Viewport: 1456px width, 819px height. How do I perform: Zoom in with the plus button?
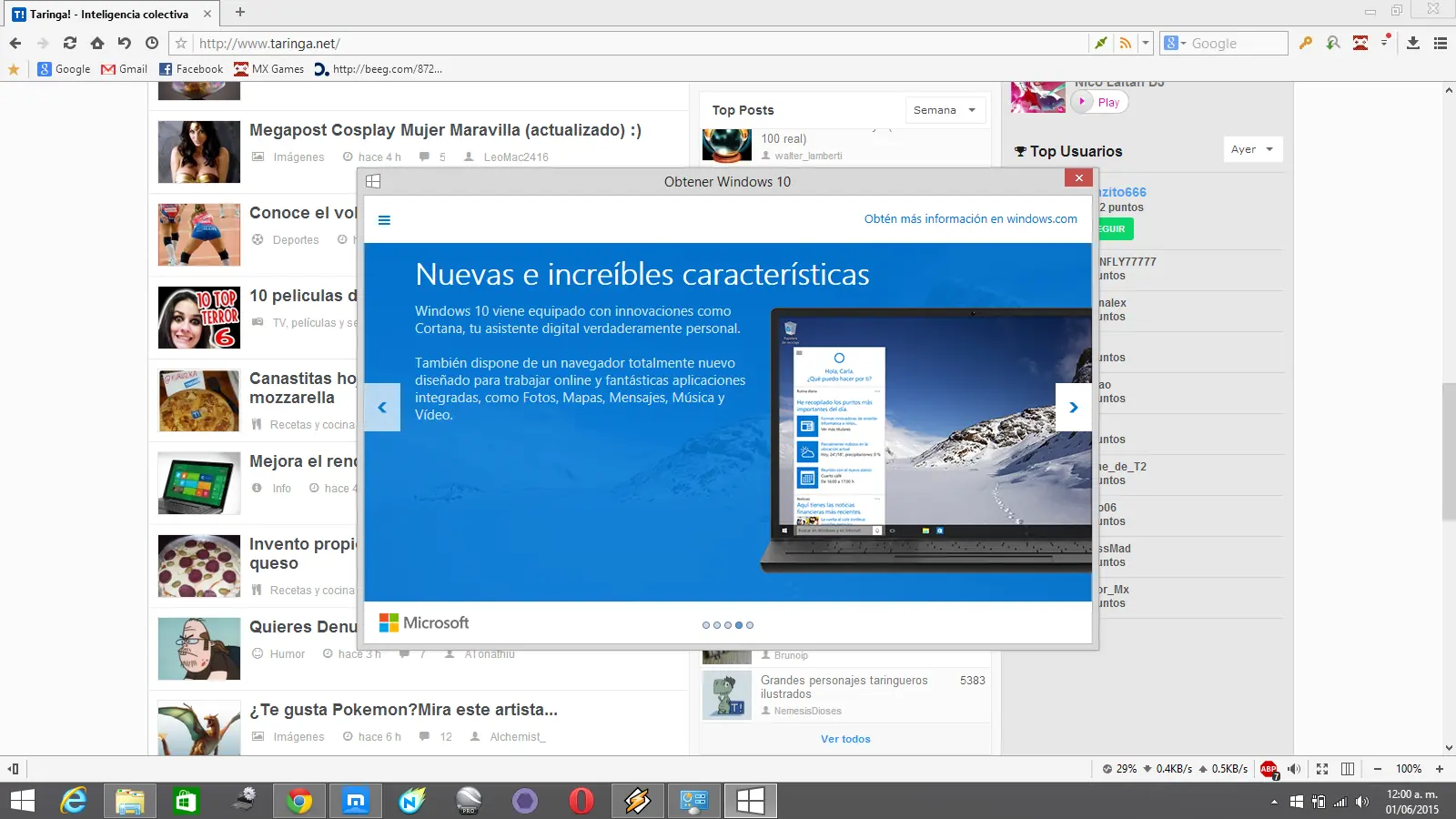(1440, 769)
